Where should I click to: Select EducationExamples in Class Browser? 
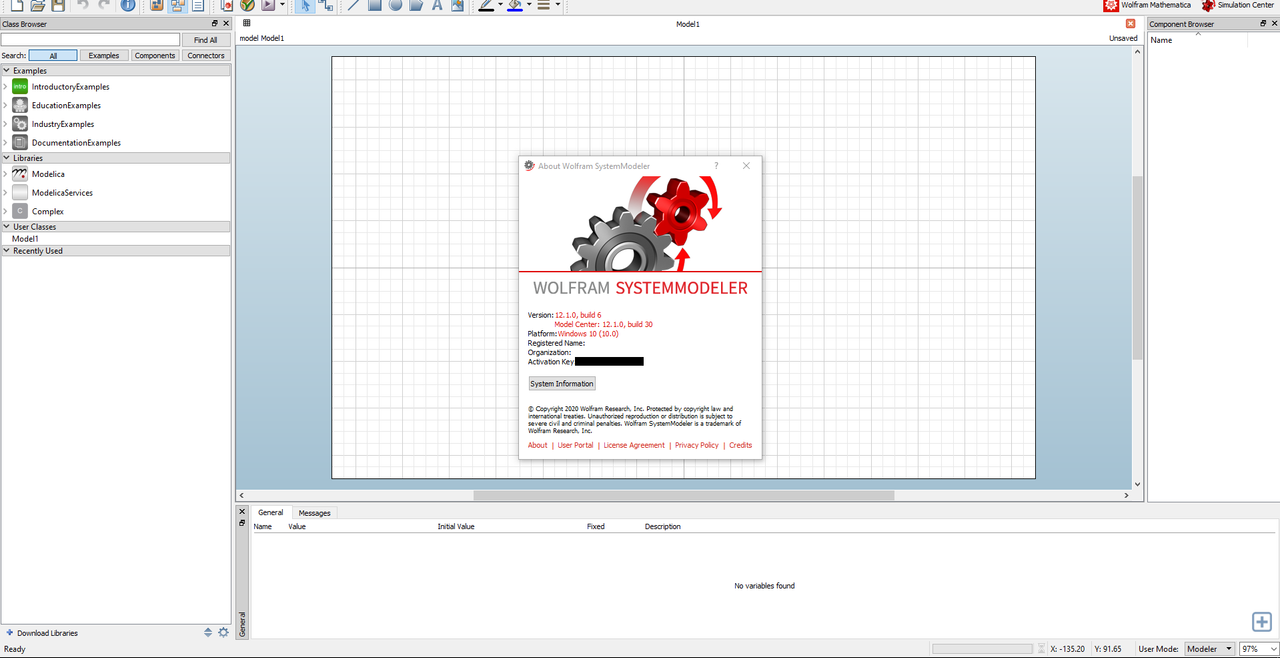(66, 105)
